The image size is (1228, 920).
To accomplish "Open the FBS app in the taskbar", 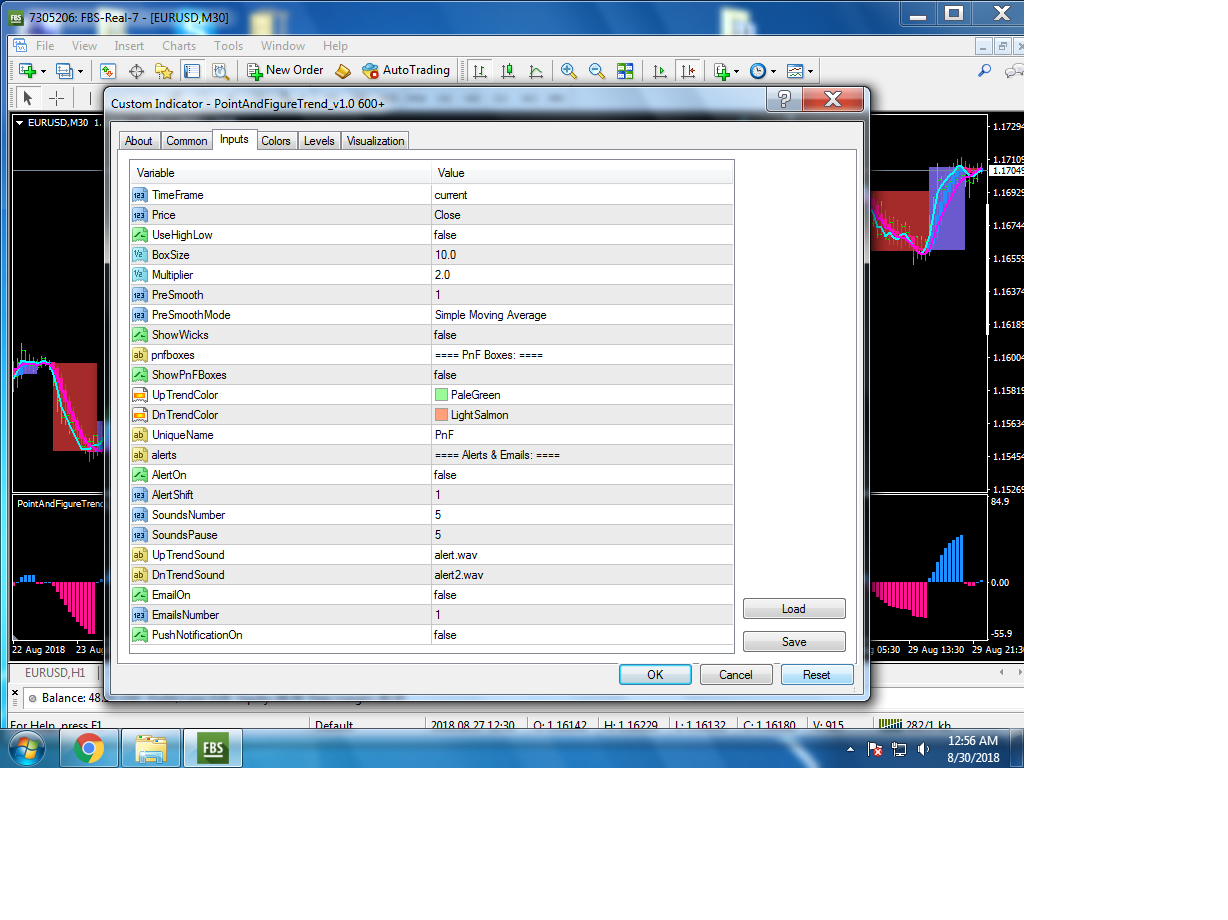I will tap(212, 748).
